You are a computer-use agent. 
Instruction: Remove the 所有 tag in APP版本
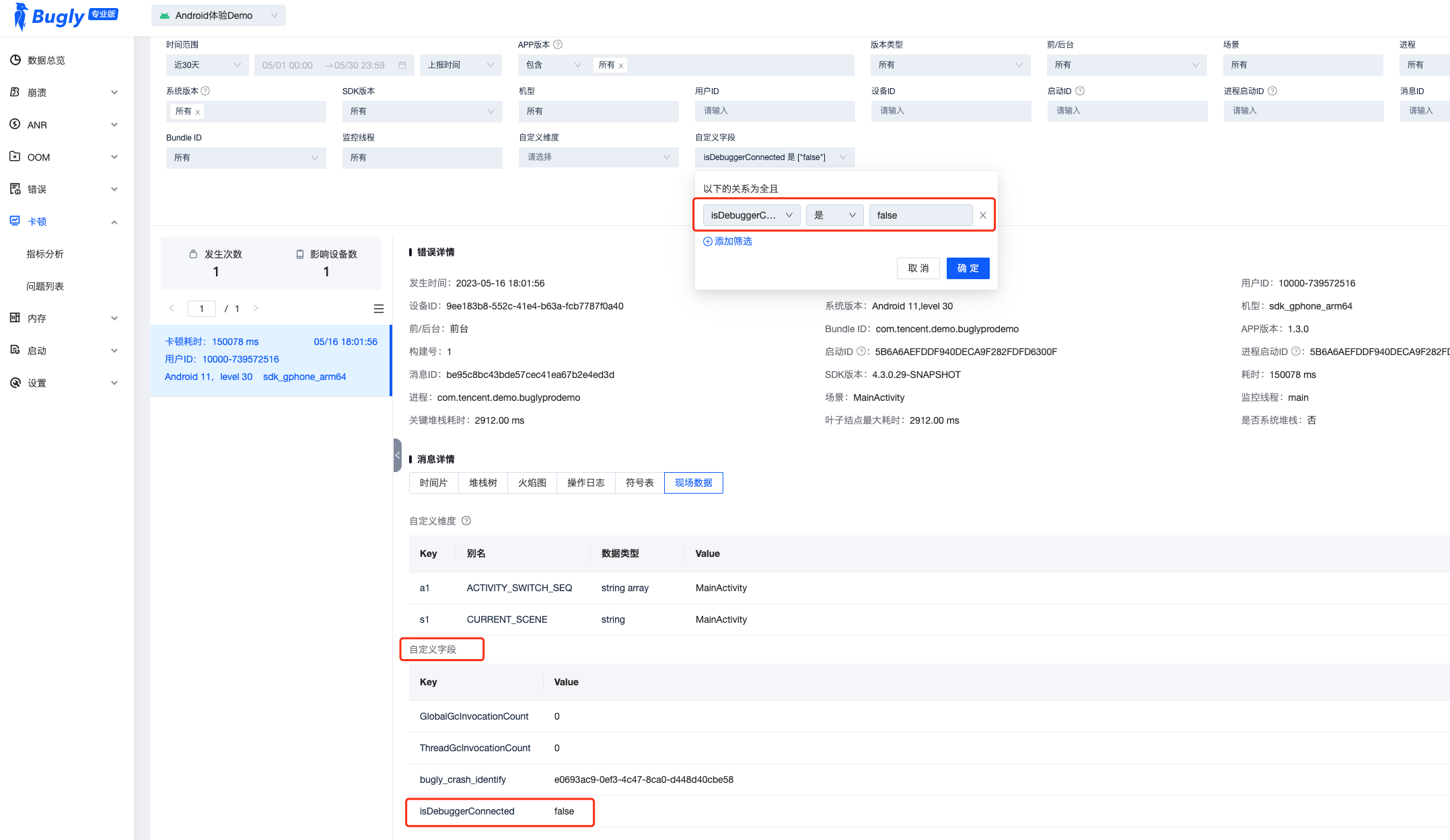(621, 66)
